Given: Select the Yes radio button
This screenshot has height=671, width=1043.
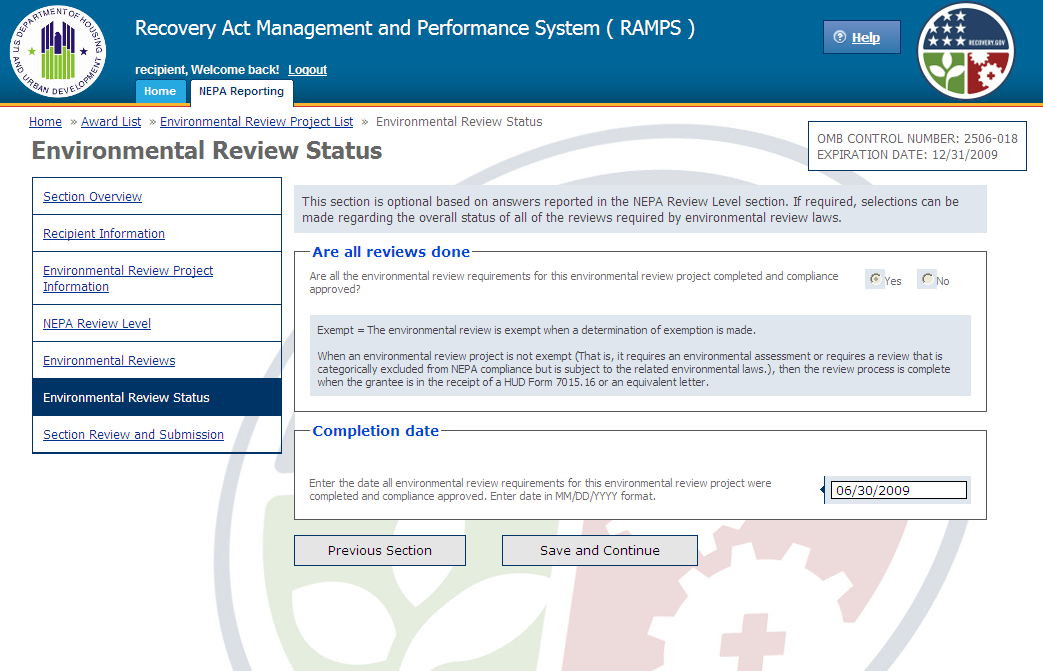Looking at the screenshot, I should pos(876,280).
